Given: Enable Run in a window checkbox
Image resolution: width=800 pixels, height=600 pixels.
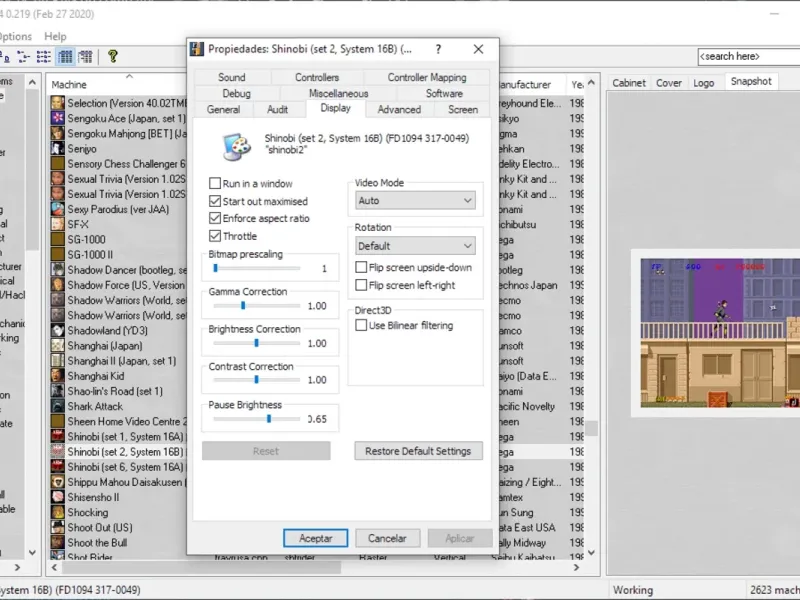Looking at the screenshot, I should pos(215,183).
